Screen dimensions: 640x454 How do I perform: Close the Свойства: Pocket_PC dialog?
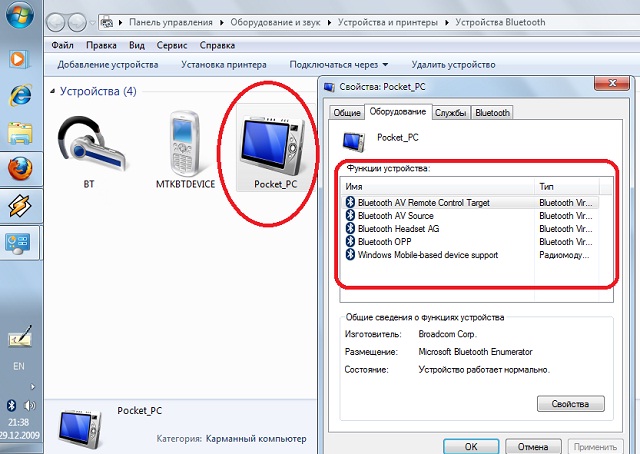tap(612, 83)
